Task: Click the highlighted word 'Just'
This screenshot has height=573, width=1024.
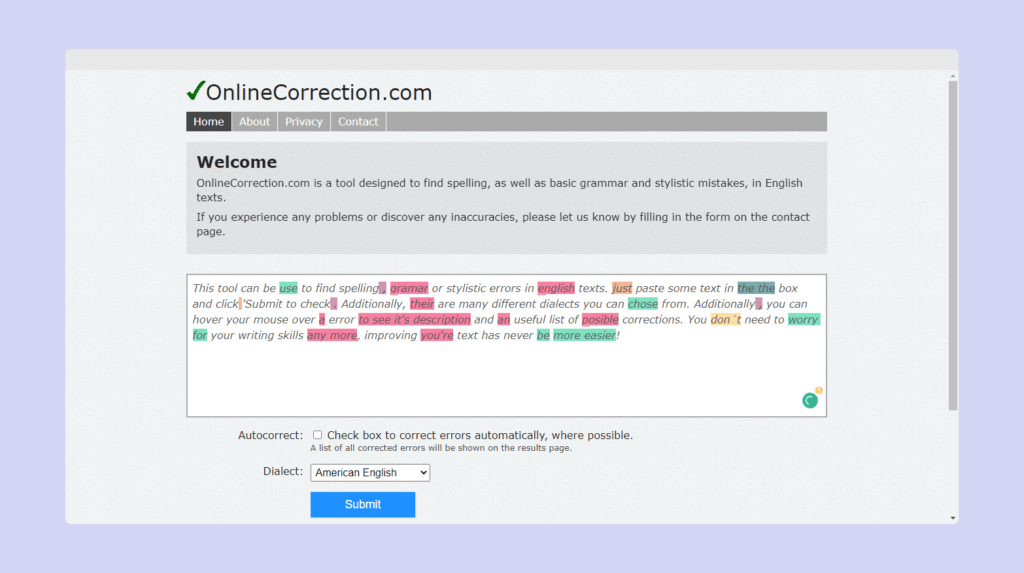Action: click(x=622, y=288)
